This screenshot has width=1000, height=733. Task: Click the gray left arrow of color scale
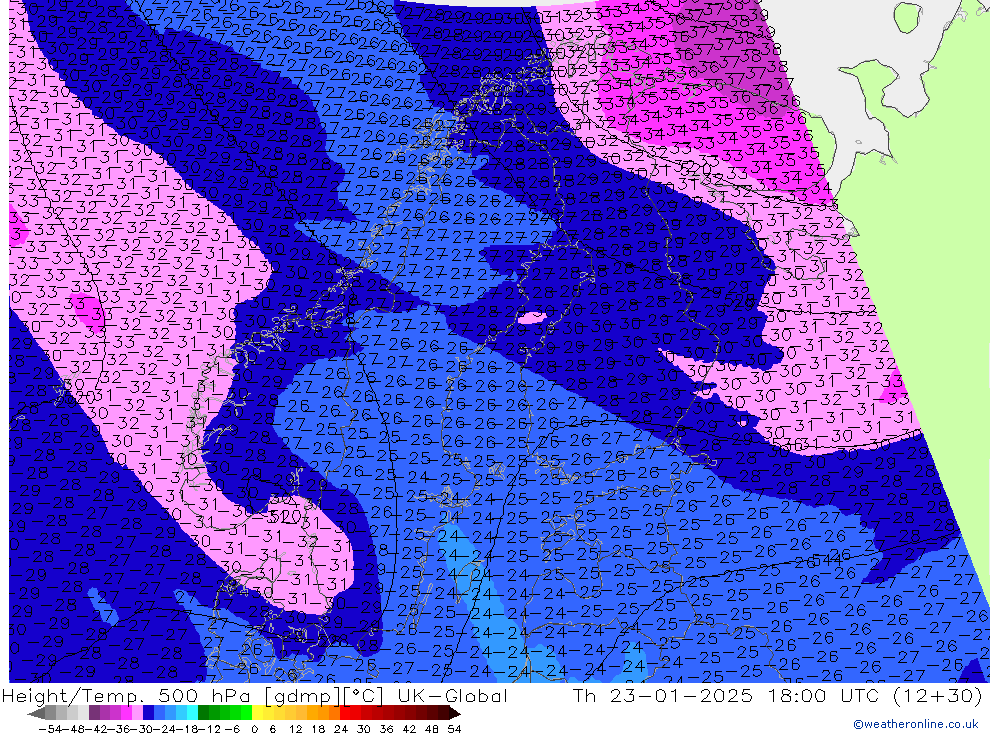point(36,714)
